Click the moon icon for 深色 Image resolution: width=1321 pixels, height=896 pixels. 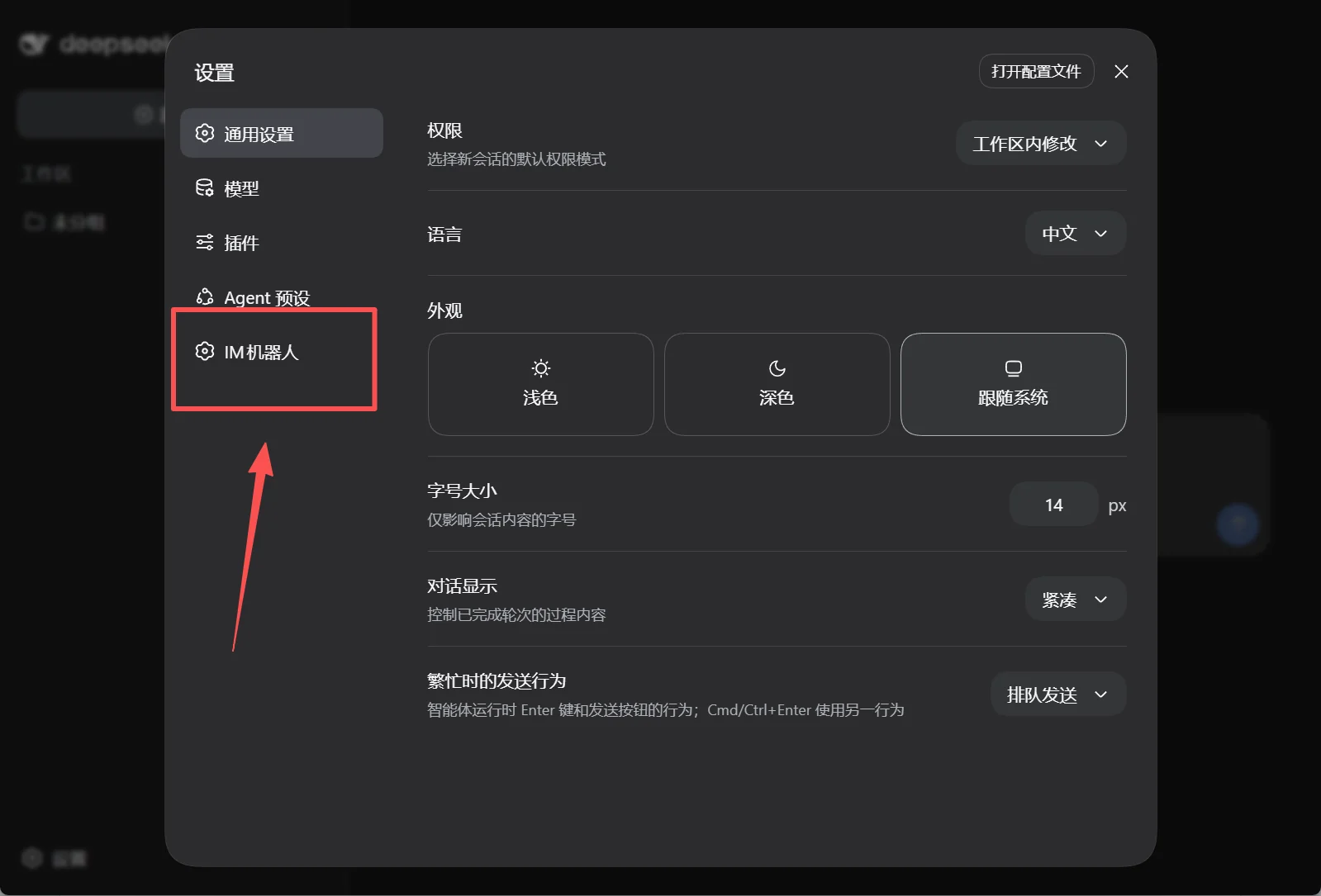click(777, 367)
